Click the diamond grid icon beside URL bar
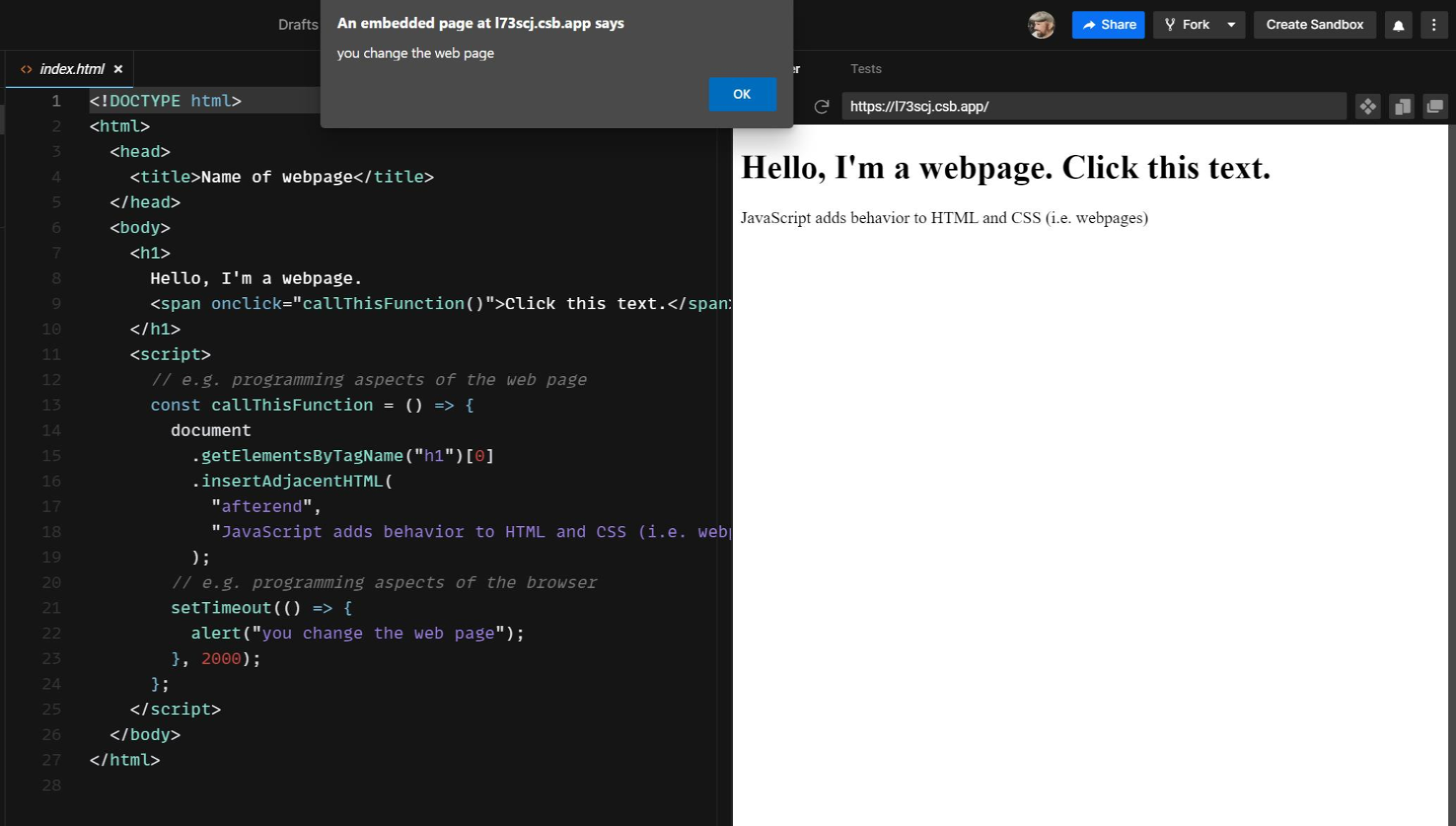Image resolution: width=1456 pixels, height=826 pixels. 1367,107
